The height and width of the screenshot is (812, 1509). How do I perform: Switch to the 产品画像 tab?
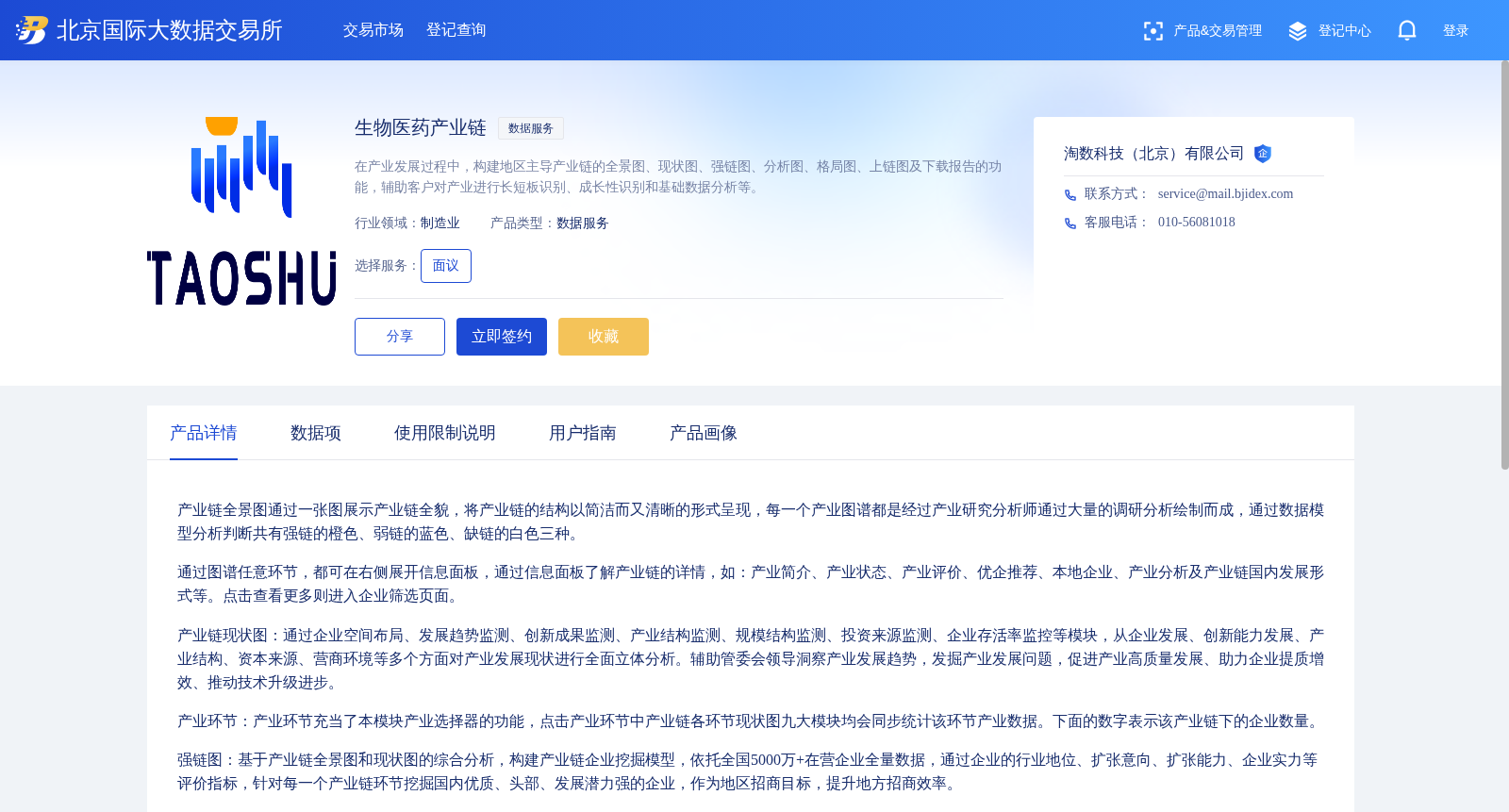[704, 433]
